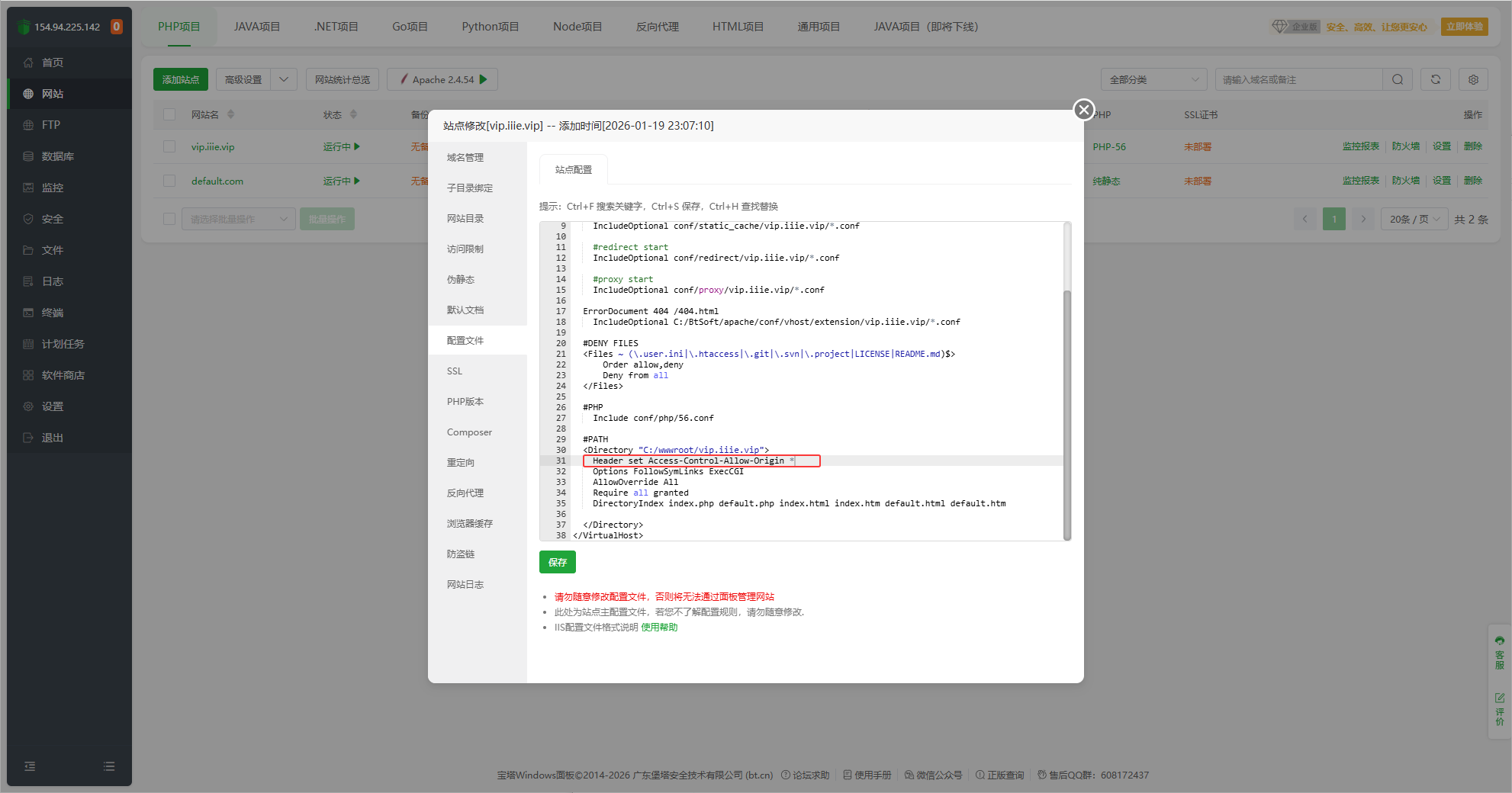Image resolution: width=1512 pixels, height=793 pixels.
Task: Open Terminal in the left sidebar
Action: pos(53,313)
